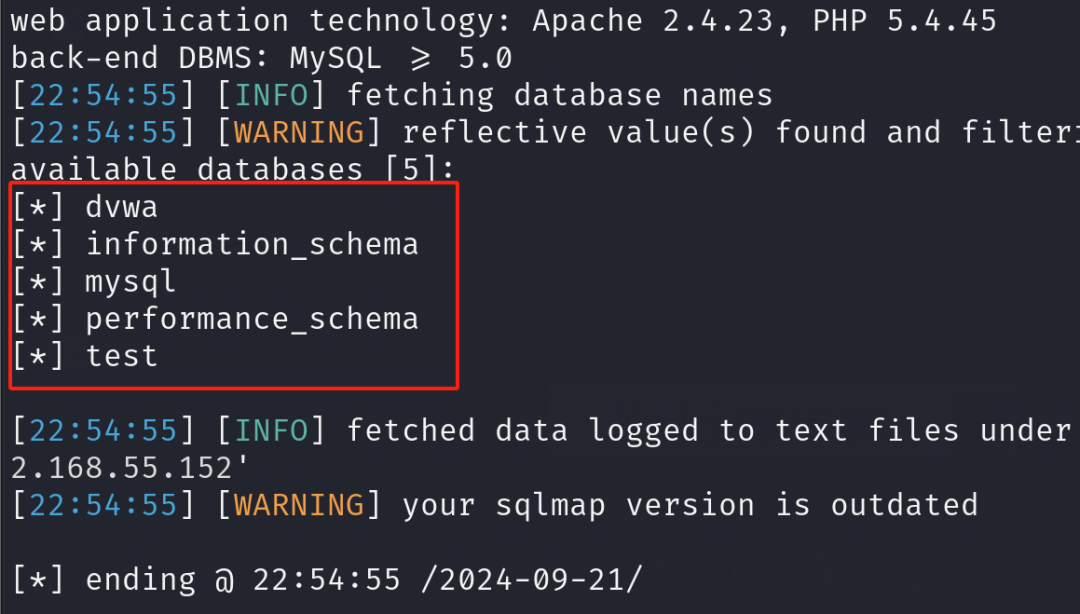
Task: Click the asterisk marker beside test
Action: point(39,356)
